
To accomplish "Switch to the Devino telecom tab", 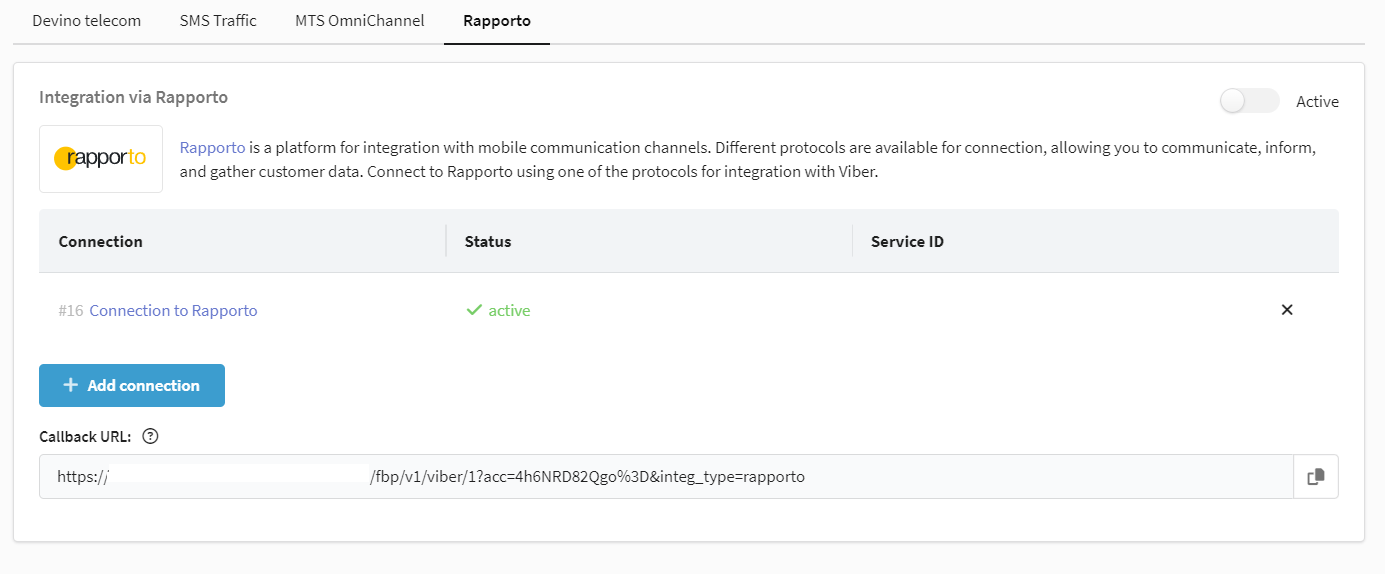I will (86, 20).
